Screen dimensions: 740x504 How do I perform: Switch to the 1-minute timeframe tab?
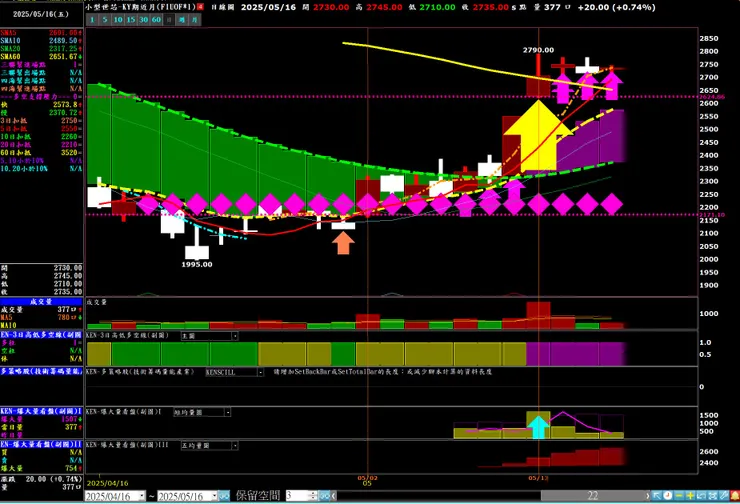92,20
